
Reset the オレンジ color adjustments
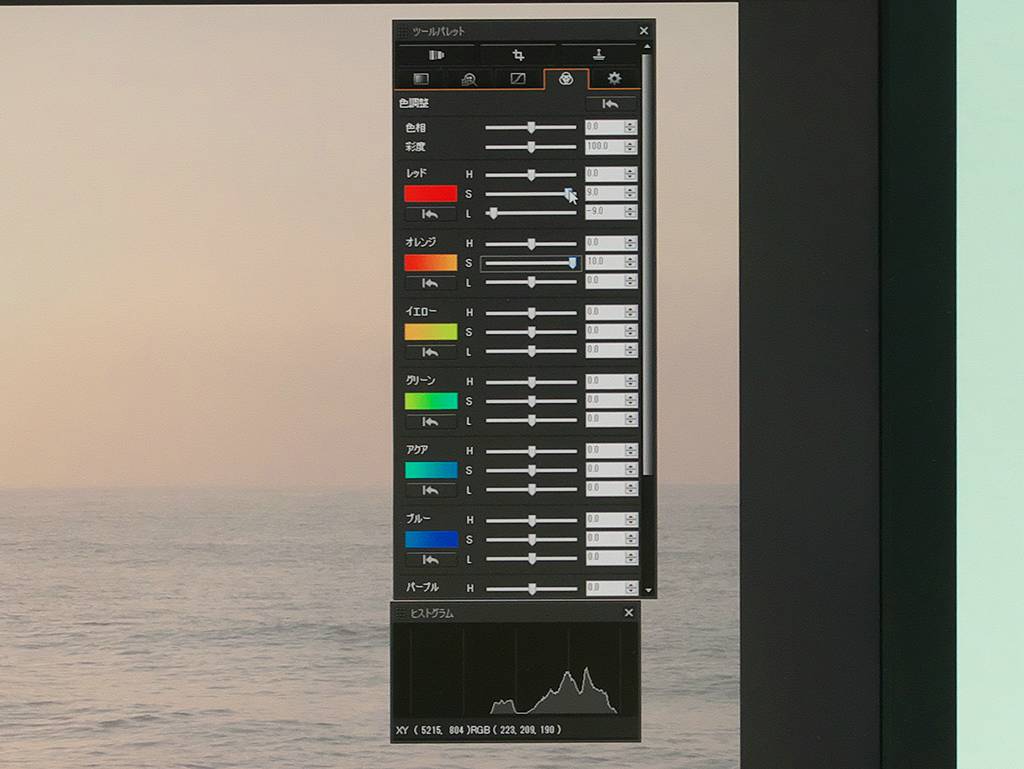tap(430, 283)
